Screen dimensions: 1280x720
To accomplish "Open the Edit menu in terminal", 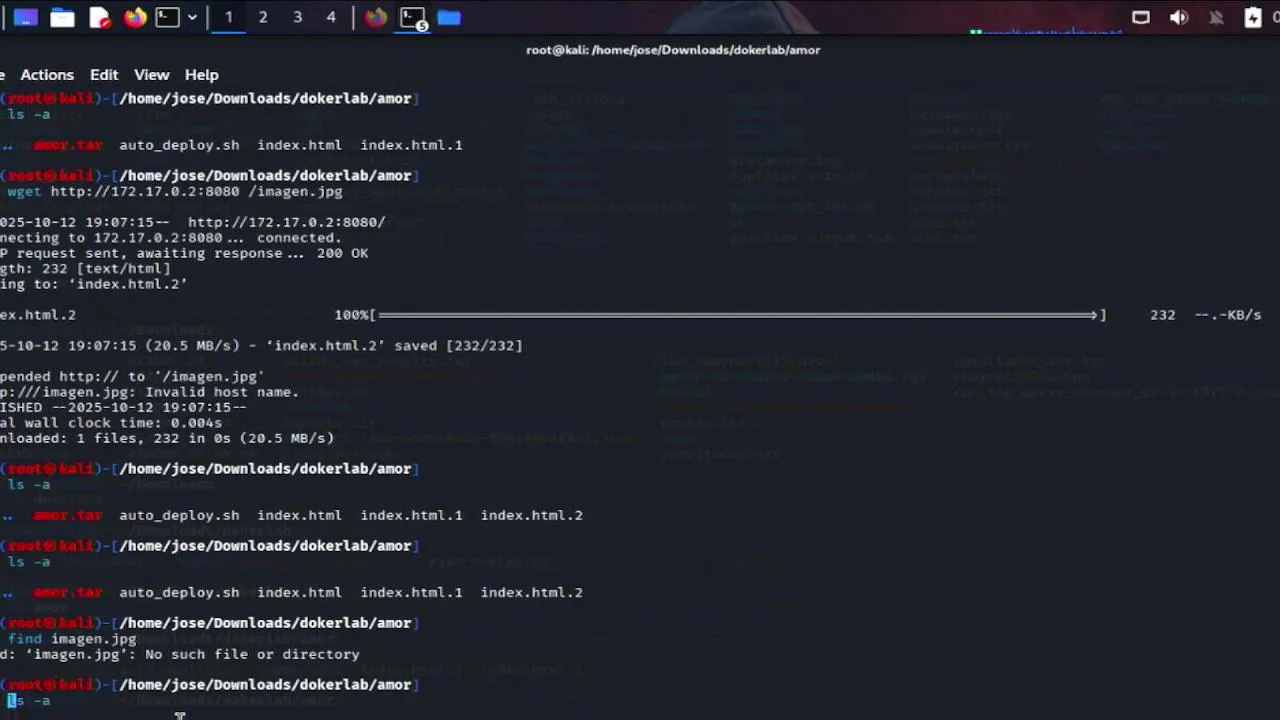I will [x=104, y=75].
